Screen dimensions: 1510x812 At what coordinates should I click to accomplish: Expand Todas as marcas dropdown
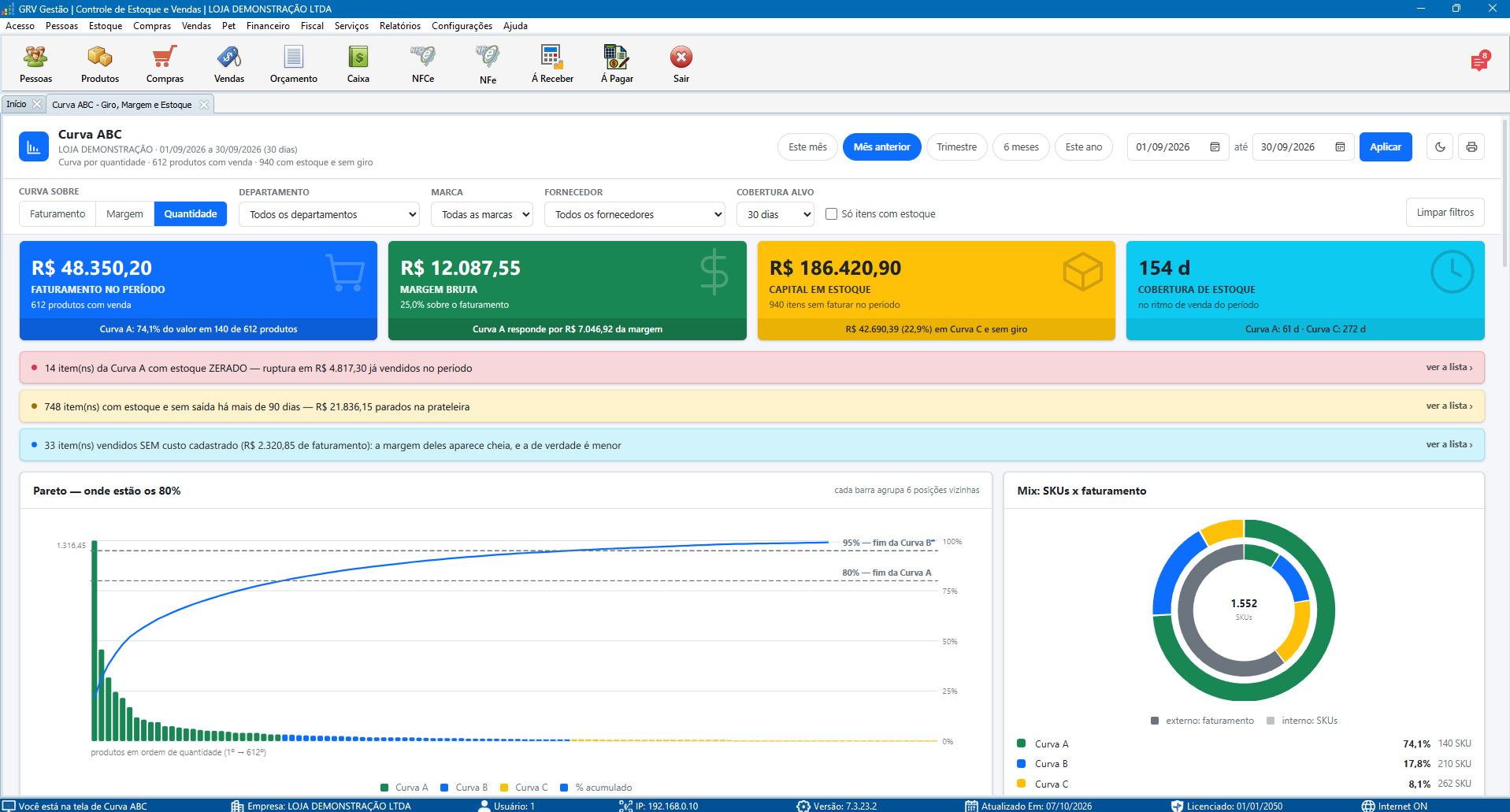tap(482, 214)
